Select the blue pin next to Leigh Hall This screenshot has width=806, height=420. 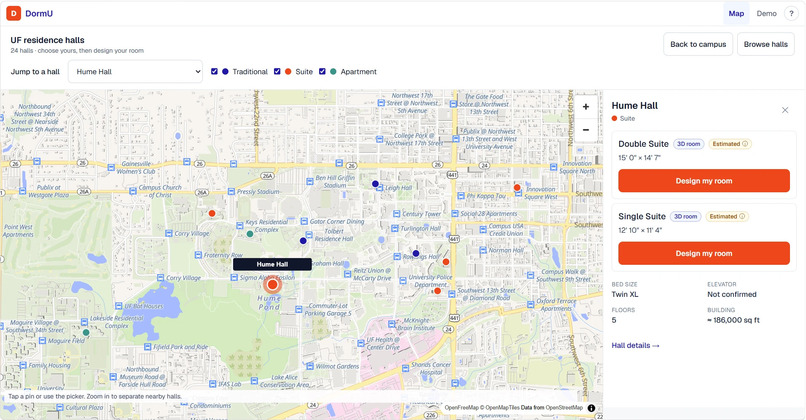tap(375, 184)
